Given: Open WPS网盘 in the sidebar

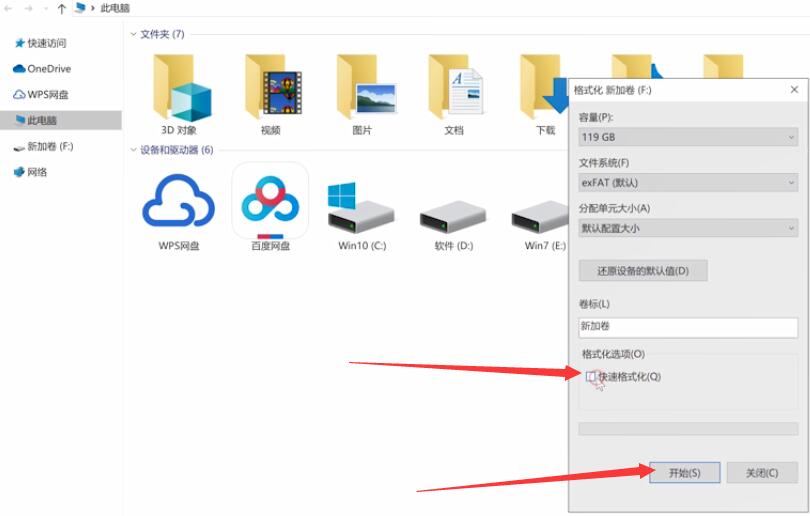Looking at the screenshot, I should 41,95.
